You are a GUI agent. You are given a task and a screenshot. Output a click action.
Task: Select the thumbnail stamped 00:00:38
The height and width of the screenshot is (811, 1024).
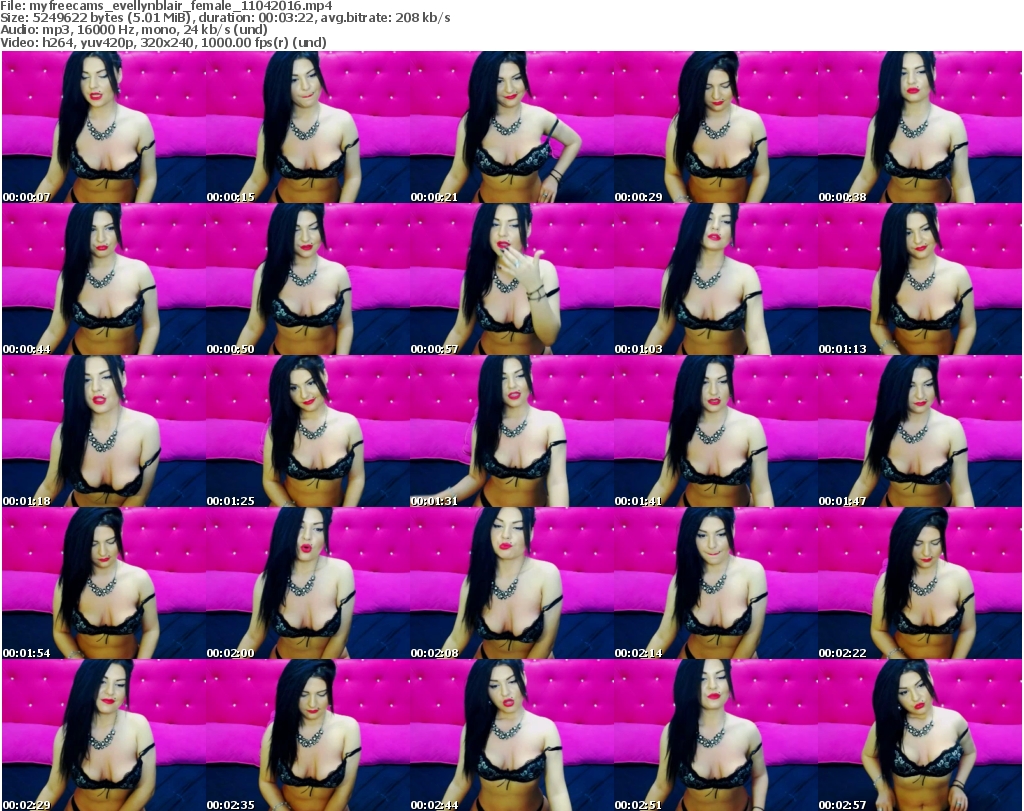(x=920, y=127)
